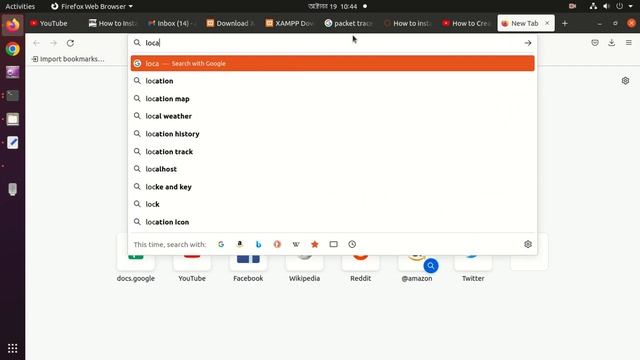Choose the 'lock' suggestion
The image size is (640, 360).
(332, 204)
